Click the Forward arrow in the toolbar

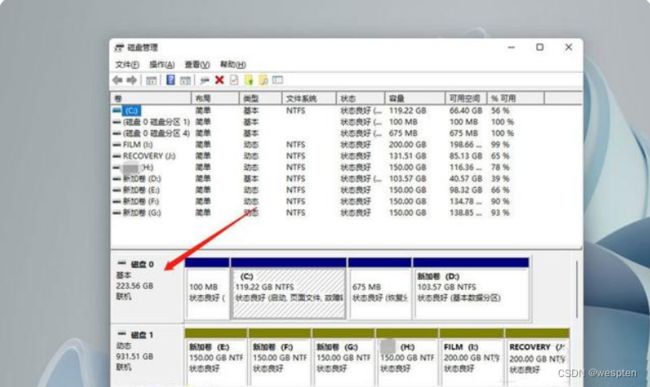click(132, 80)
